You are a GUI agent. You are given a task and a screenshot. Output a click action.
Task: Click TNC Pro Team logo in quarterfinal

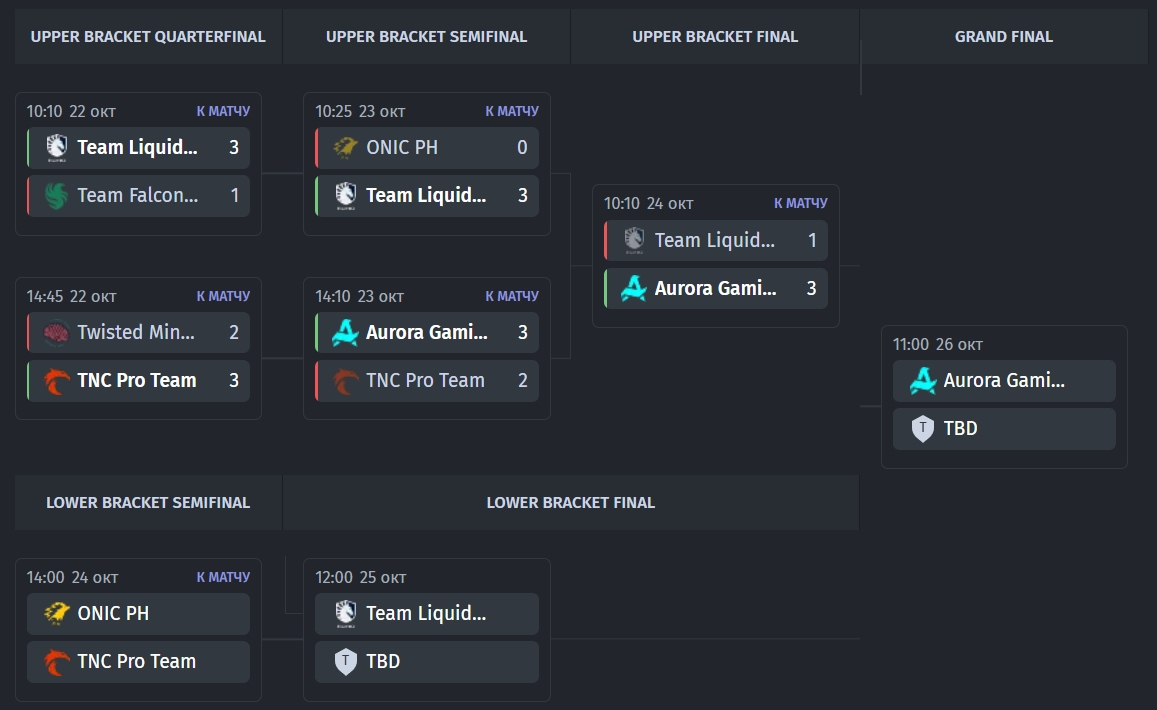pos(56,380)
